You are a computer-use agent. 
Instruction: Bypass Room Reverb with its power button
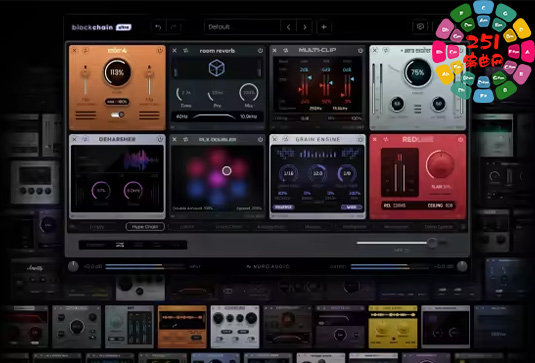click(x=260, y=50)
